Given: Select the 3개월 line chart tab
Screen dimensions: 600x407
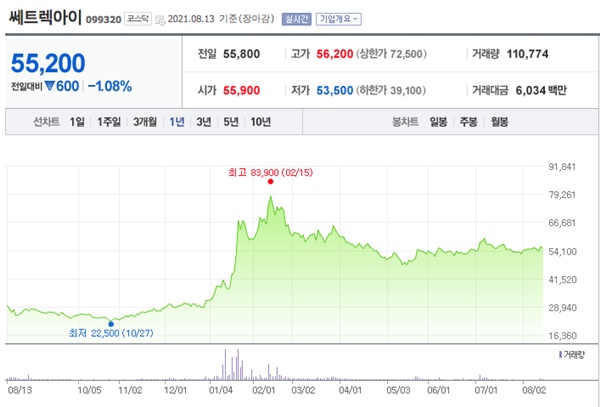Looking at the screenshot, I should pos(145,122).
